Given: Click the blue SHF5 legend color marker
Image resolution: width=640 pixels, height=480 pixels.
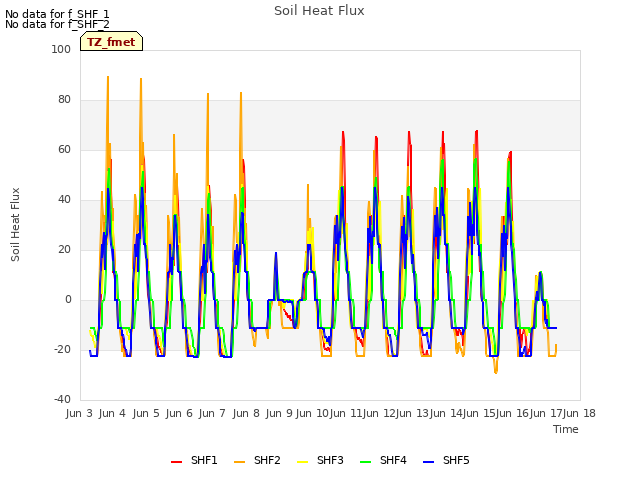Looking at the screenshot, I should (x=429, y=462).
